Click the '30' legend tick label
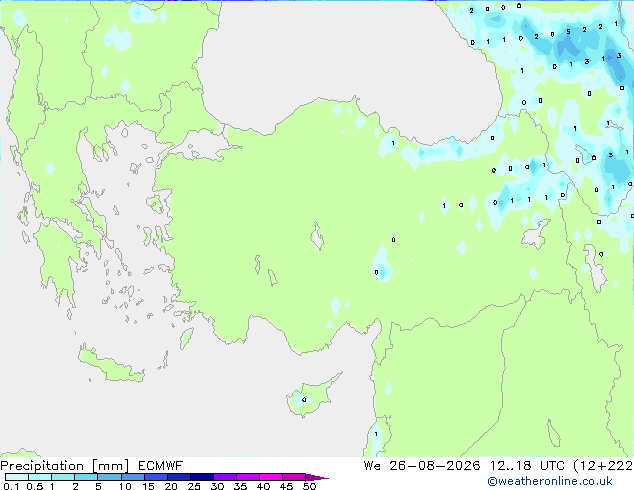 (218, 486)
